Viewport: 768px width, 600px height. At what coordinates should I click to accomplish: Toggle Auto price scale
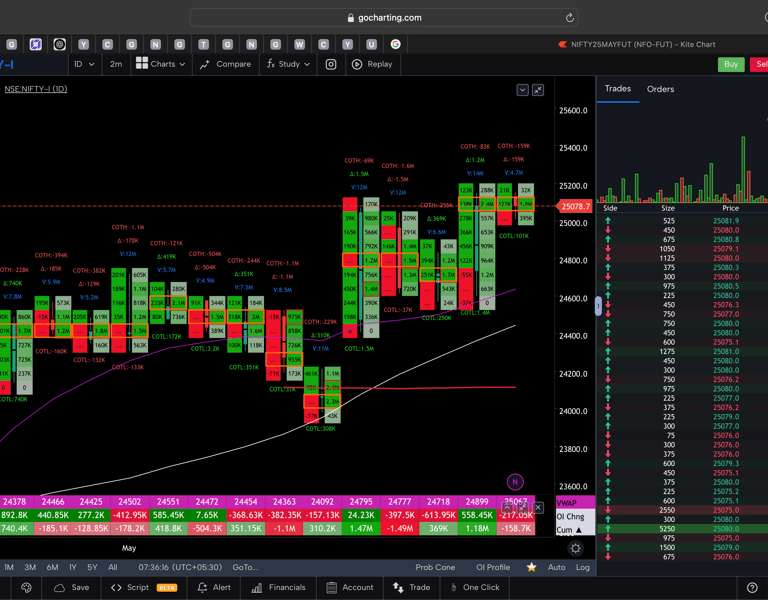tap(556, 567)
